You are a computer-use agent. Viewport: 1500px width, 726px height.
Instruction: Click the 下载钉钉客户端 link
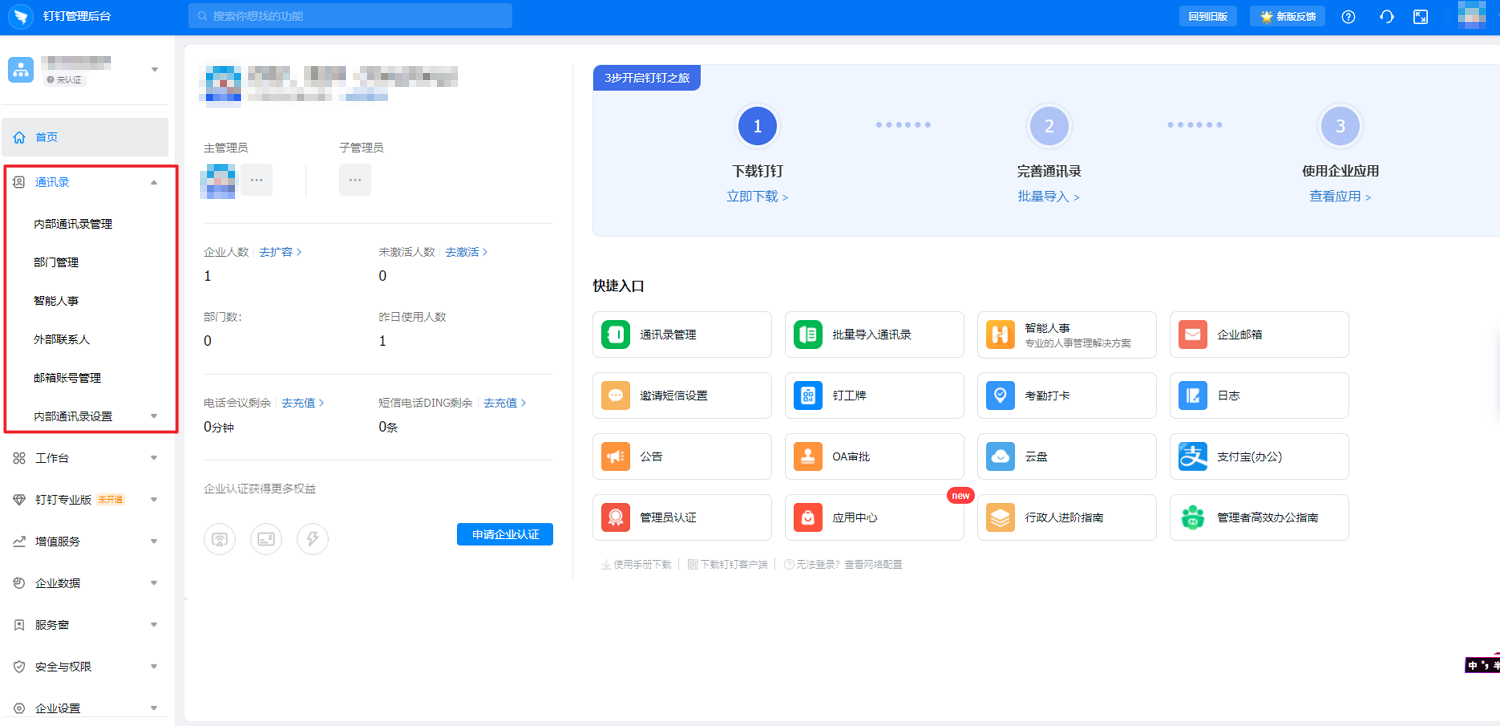tap(728, 565)
